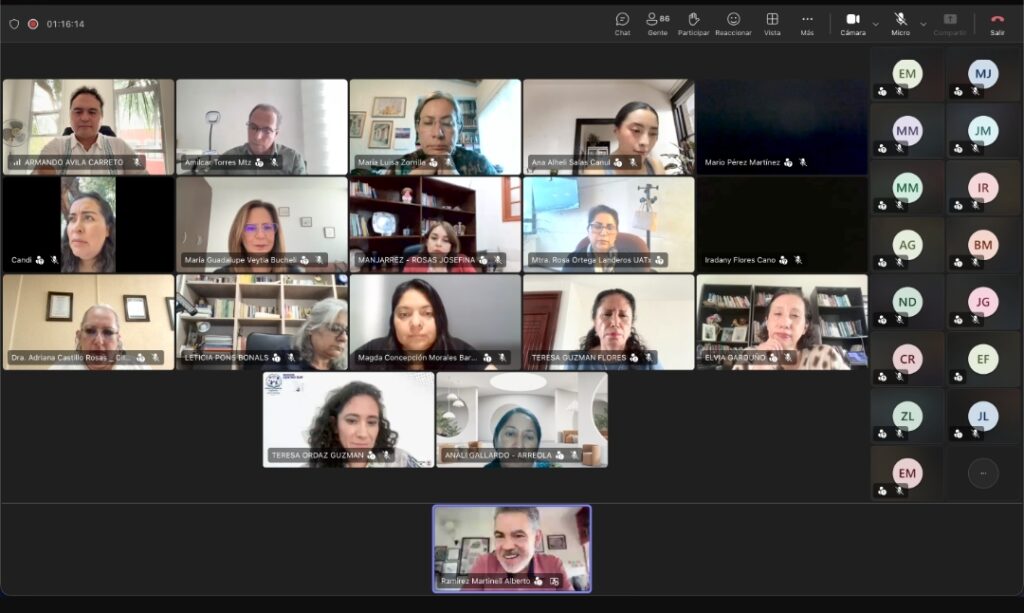Select María Guadalupe Veytia Bucheli's tile
The width and height of the screenshot is (1024, 613).
pyautogui.click(x=262, y=225)
